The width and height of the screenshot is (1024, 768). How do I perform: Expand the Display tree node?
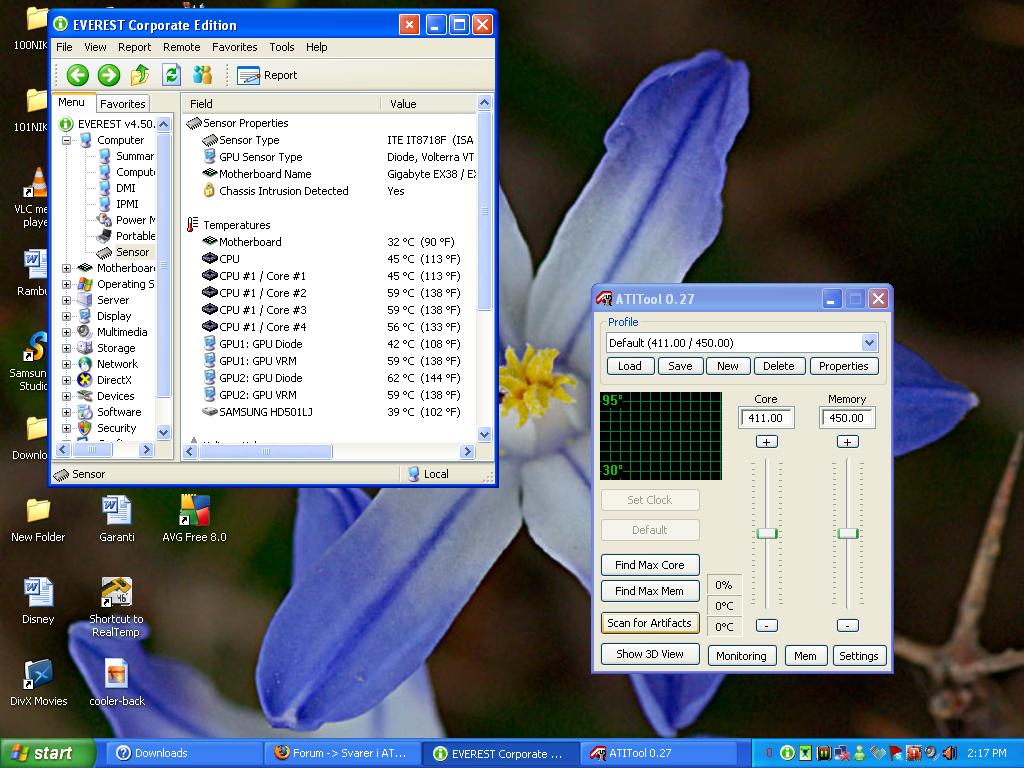coord(67,316)
